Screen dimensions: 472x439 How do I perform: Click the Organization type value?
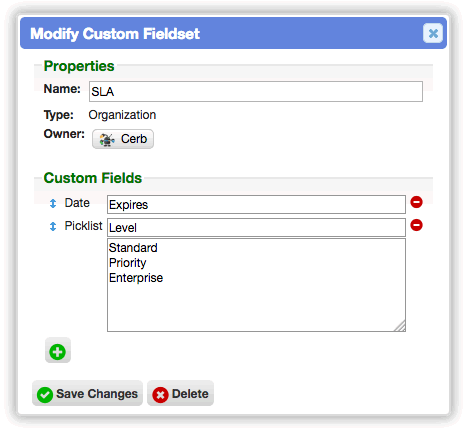[122, 115]
